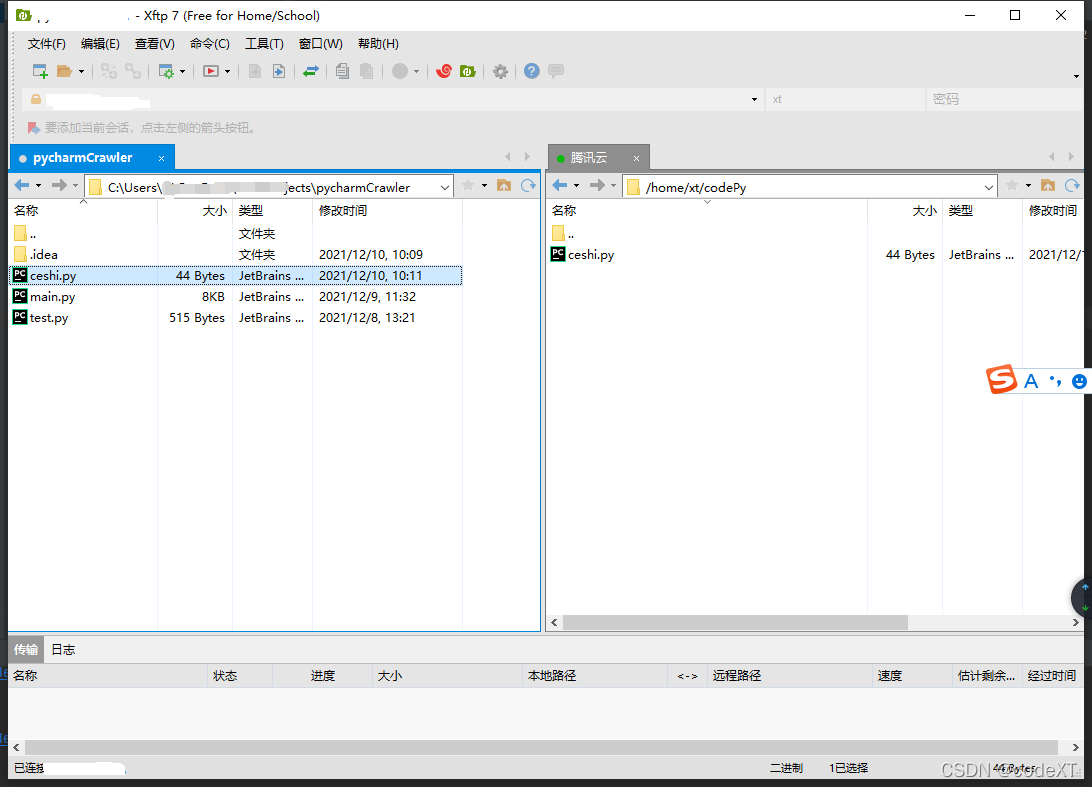Toggle 二进制 transfer mode in status bar
Image resolution: width=1092 pixels, height=787 pixels.
pyautogui.click(x=786, y=768)
